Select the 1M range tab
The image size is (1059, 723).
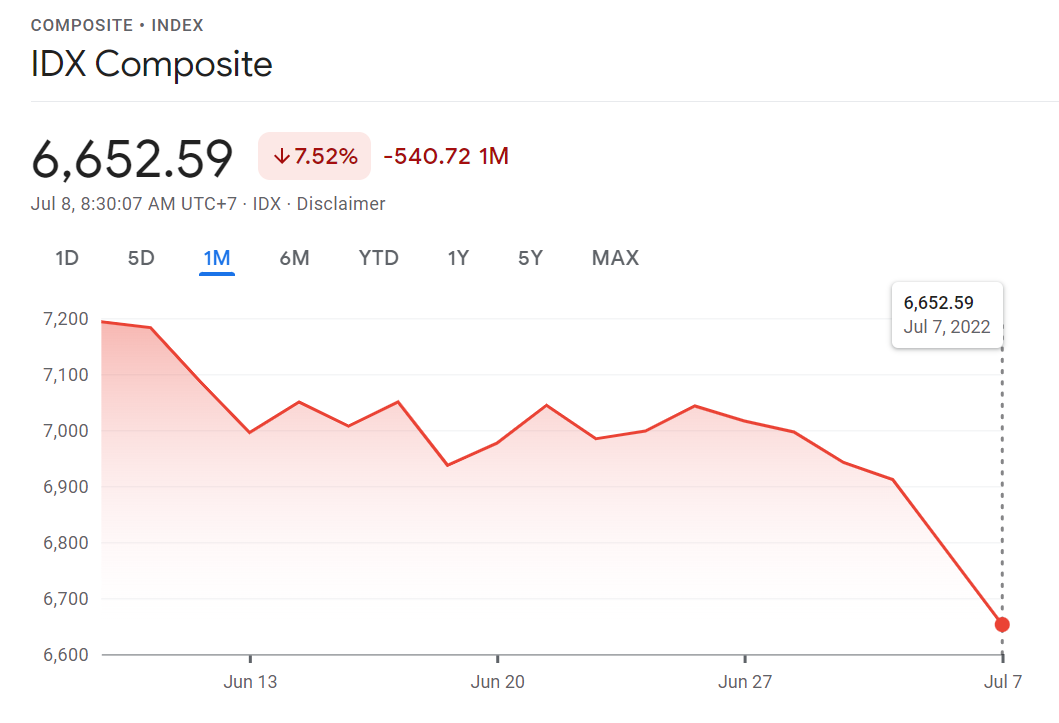pos(217,258)
